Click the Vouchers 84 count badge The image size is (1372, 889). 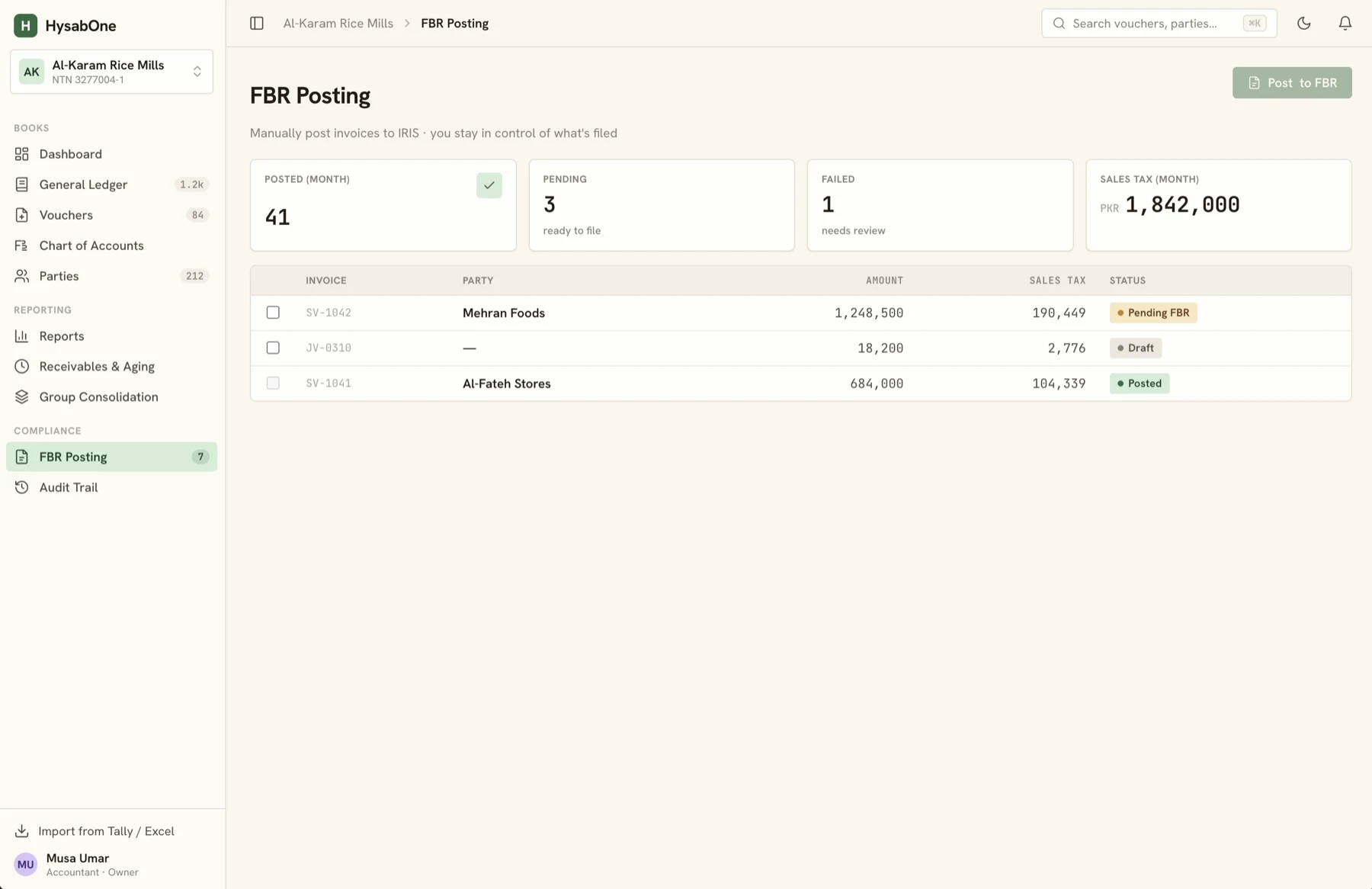point(197,215)
